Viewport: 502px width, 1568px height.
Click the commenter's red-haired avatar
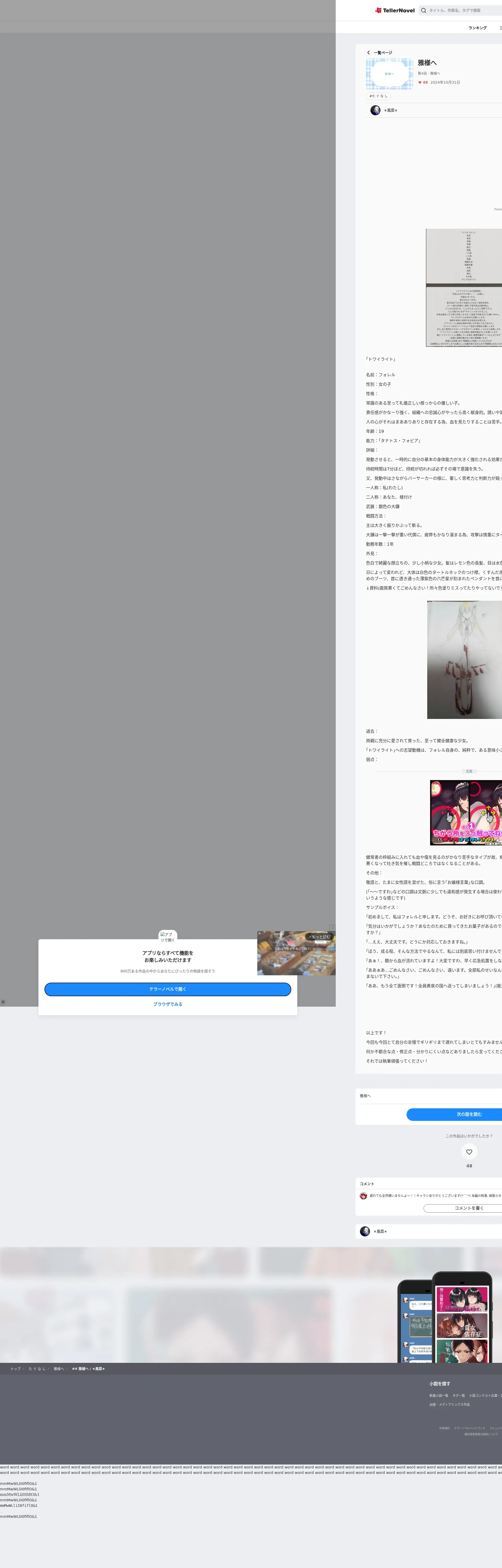pos(363,1196)
